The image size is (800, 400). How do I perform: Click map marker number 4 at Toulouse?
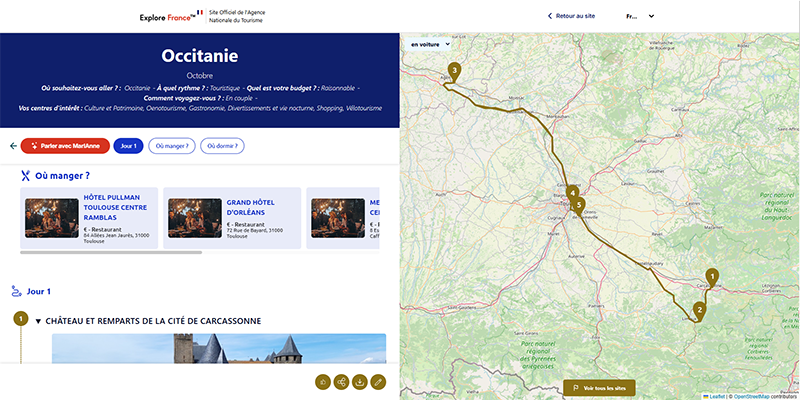point(572,194)
